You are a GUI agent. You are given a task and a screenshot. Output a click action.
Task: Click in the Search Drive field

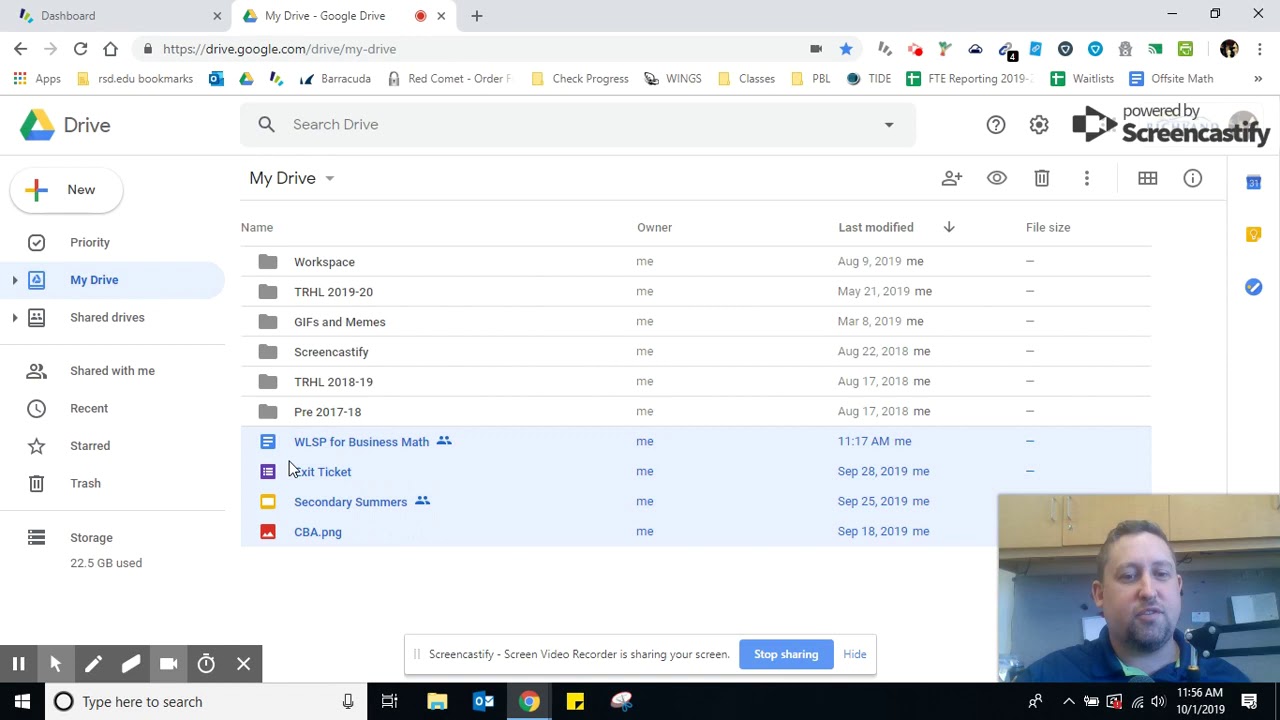click(578, 124)
